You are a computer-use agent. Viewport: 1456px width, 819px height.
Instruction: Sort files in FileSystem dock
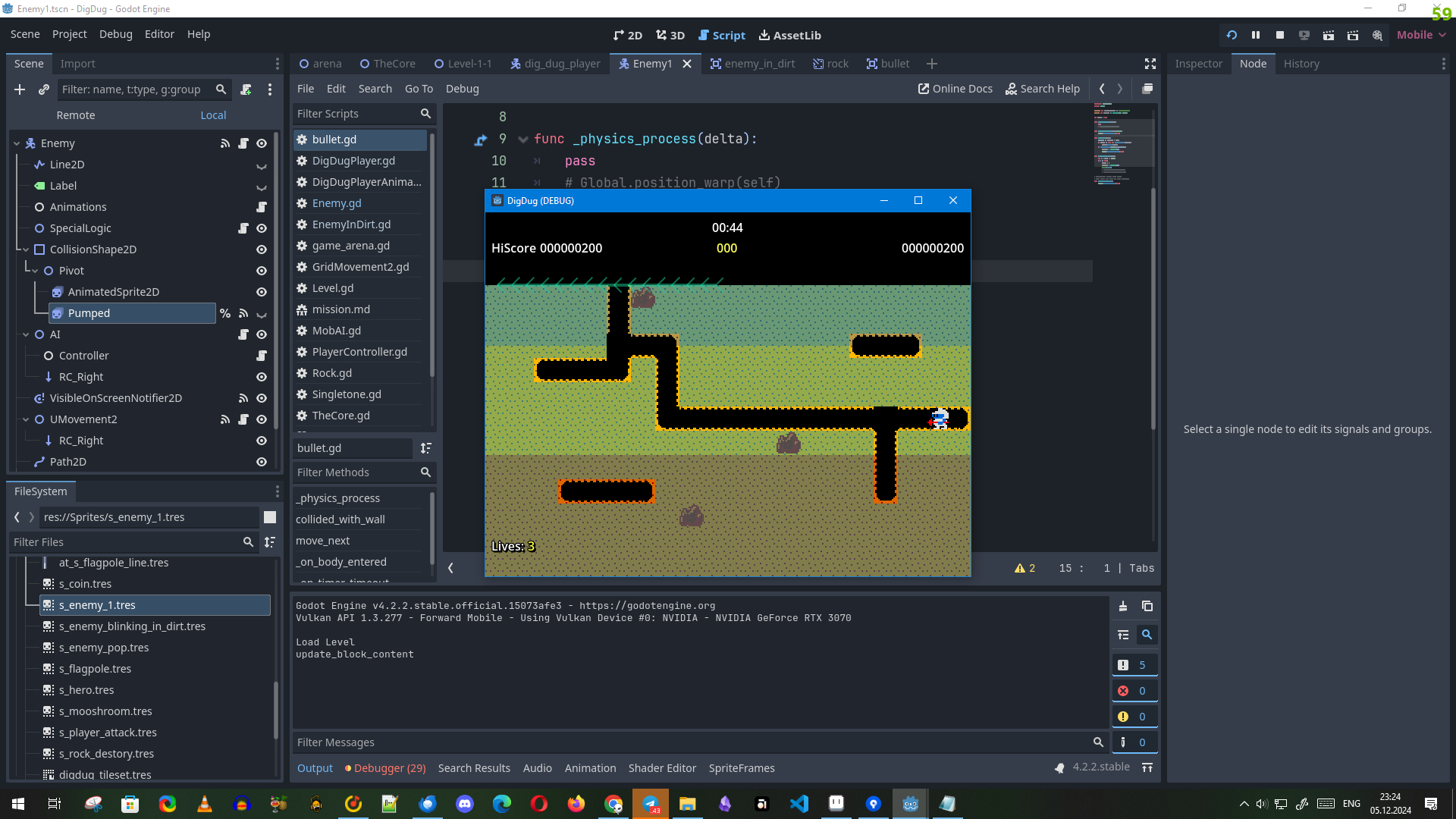[x=270, y=542]
